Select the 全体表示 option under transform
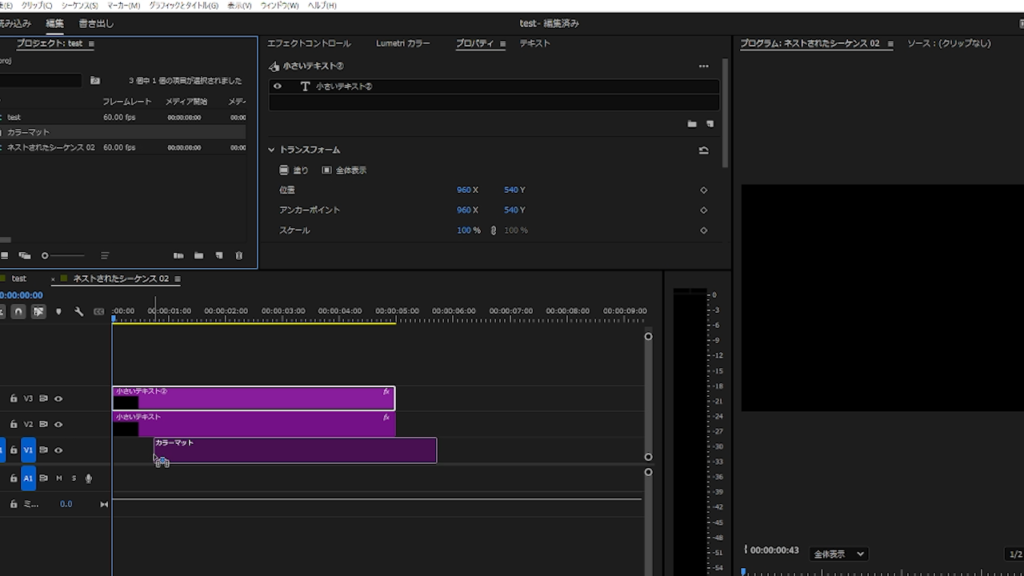Image resolution: width=1024 pixels, height=576 pixels. [x=344, y=170]
